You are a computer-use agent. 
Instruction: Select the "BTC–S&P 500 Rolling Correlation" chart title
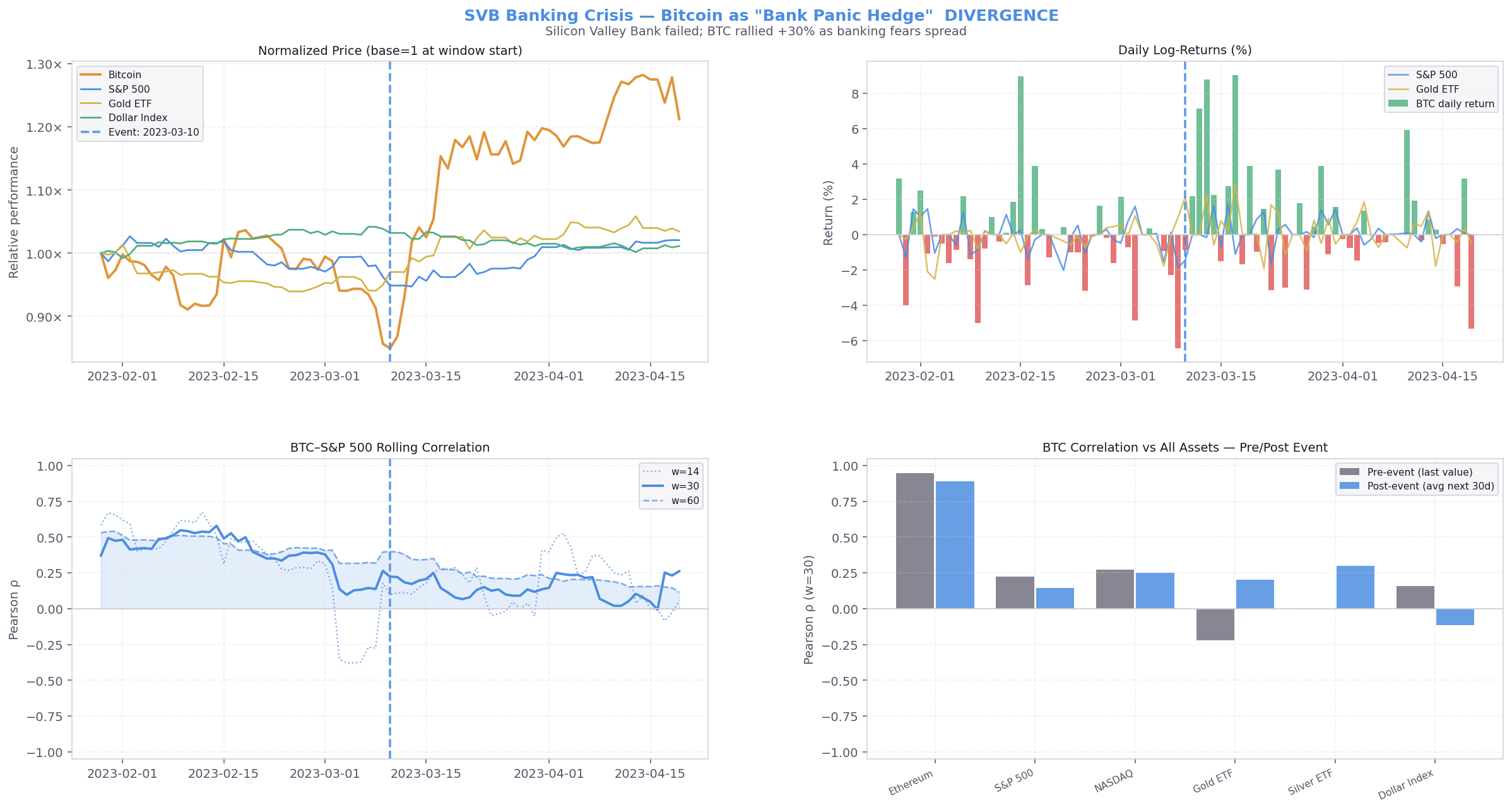(390, 448)
